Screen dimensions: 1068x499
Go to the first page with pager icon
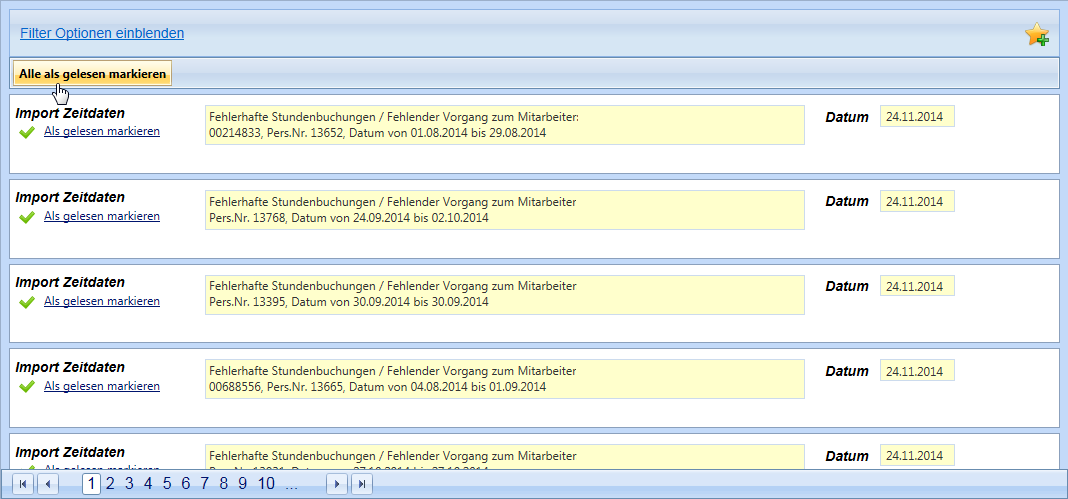pos(23,484)
